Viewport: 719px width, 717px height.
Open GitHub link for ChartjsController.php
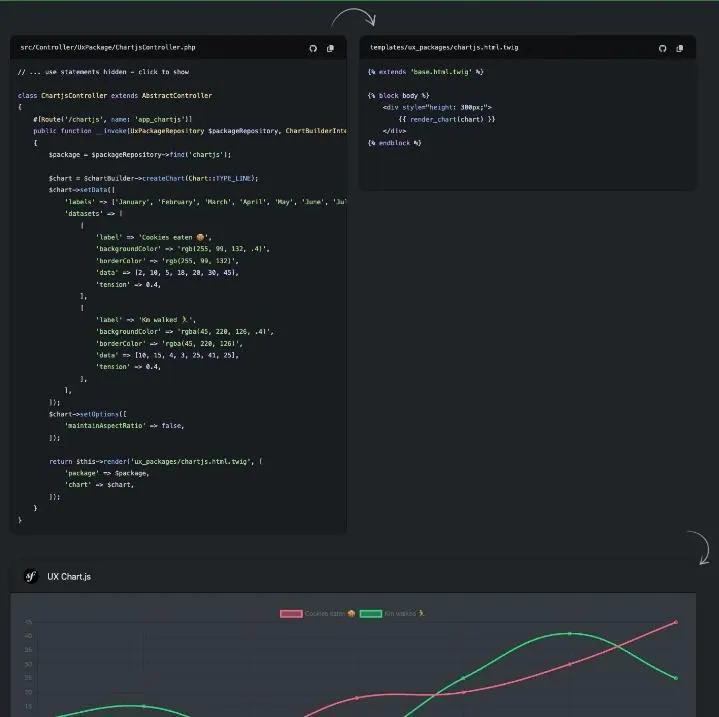pyautogui.click(x=312, y=48)
